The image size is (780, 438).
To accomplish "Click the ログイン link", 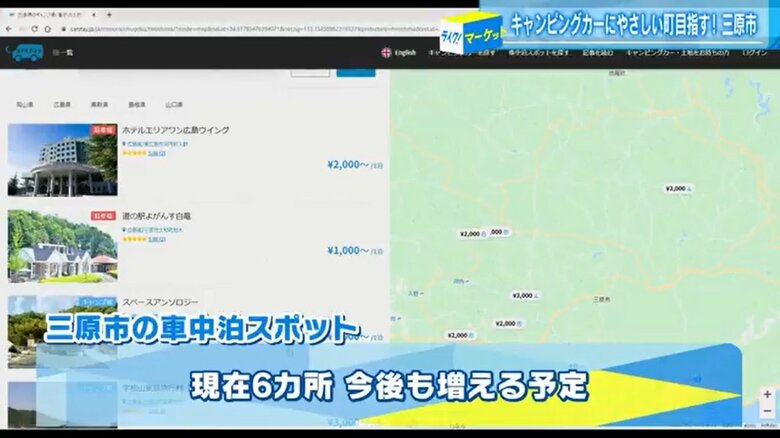I will pos(755,52).
